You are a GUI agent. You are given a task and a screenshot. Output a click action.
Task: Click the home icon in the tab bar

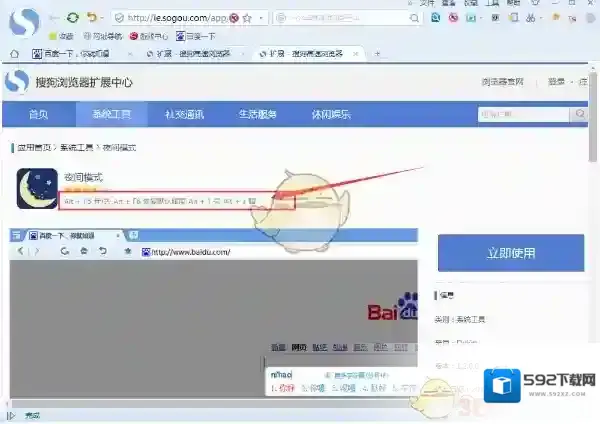tap(15, 53)
